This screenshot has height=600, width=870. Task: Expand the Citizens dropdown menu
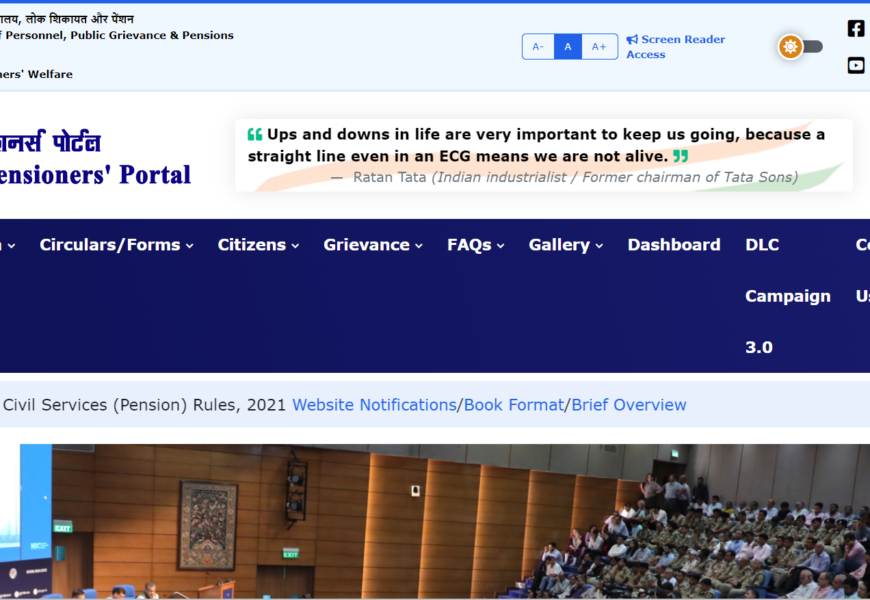coord(258,245)
